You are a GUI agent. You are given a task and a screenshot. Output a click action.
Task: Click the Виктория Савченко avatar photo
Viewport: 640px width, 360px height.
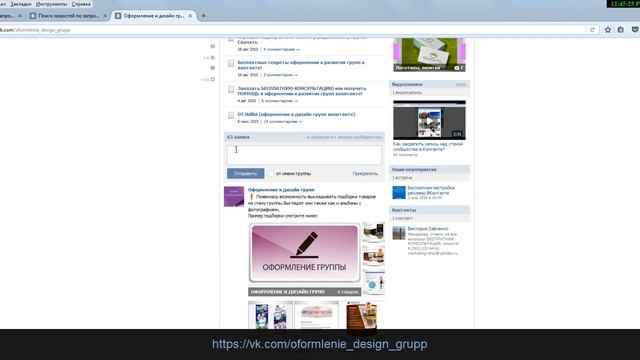399,233
